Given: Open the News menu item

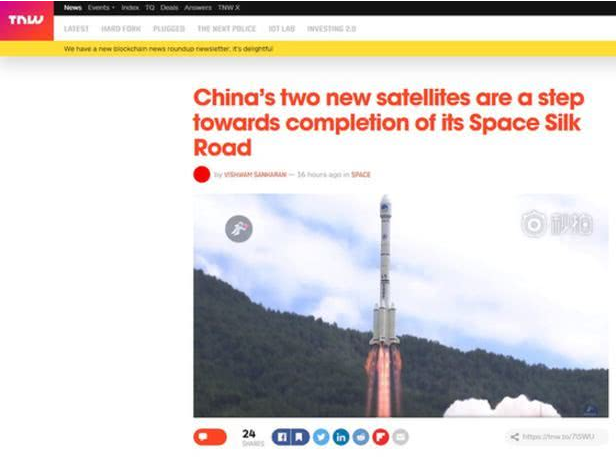Looking at the screenshot, I should [x=73, y=7].
